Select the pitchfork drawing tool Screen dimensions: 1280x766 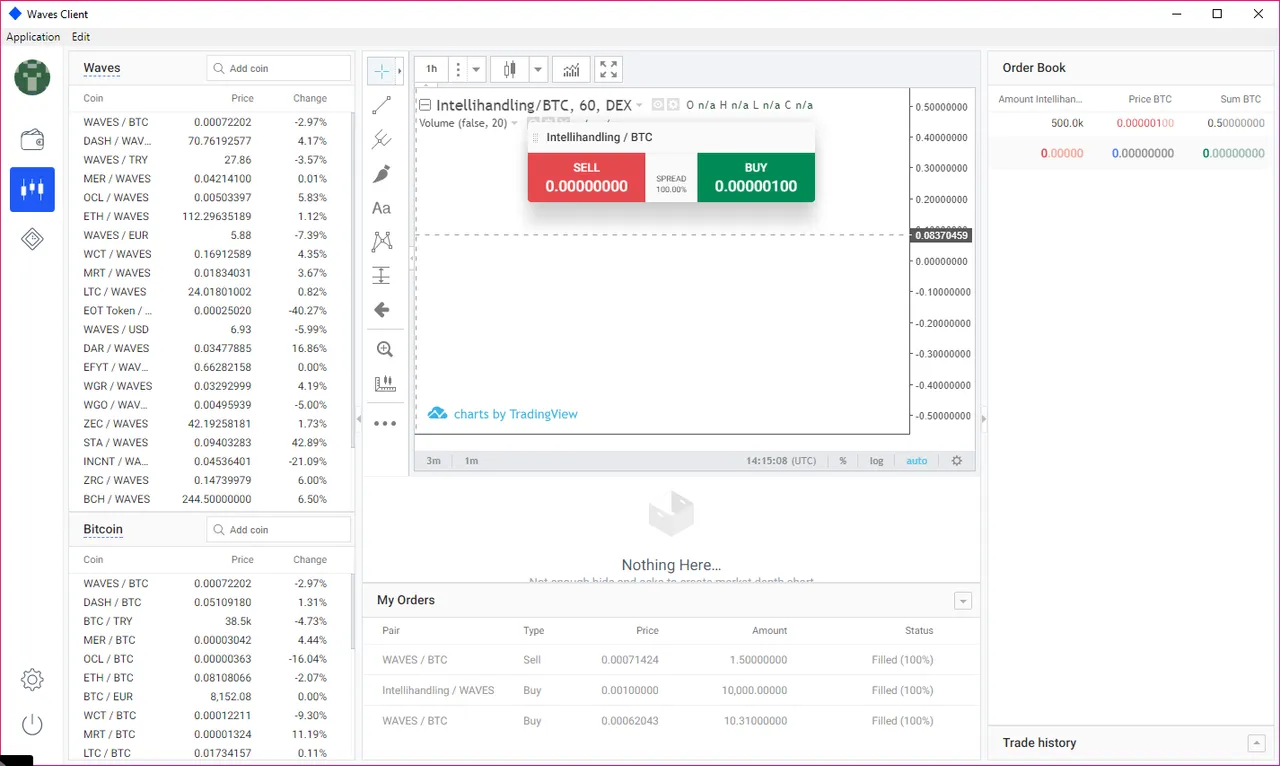pos(382,139)
